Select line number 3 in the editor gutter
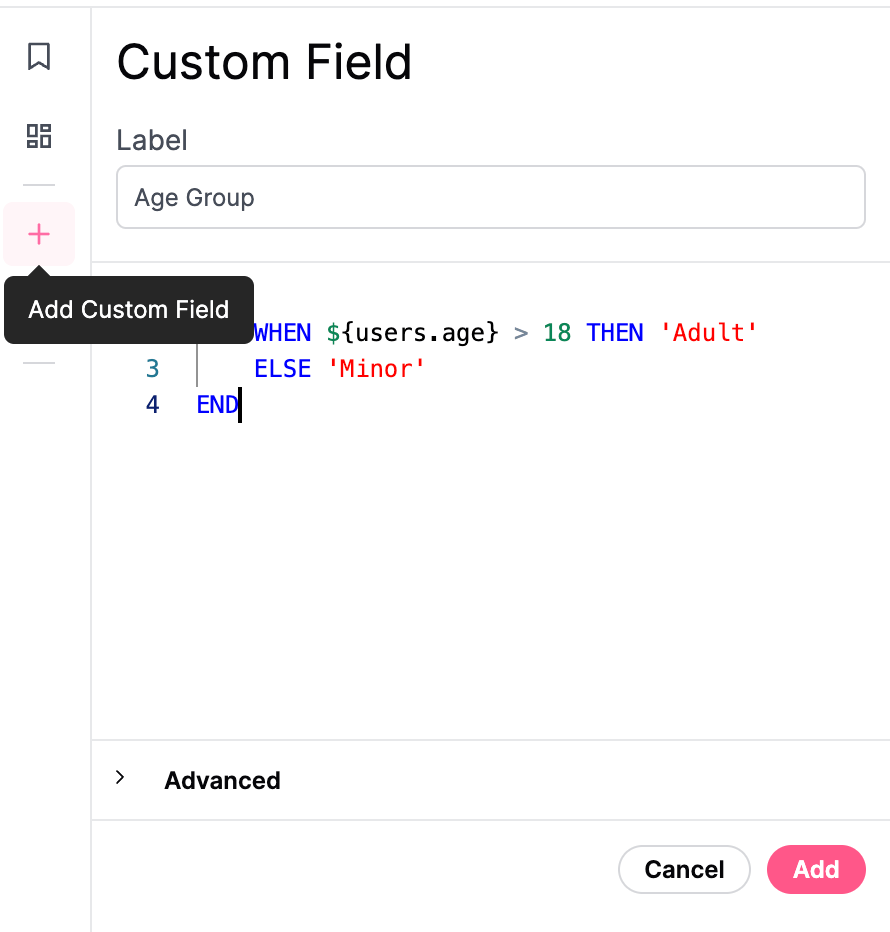The height and width of the screenshot is (932, 890). (x=152, y=369)
